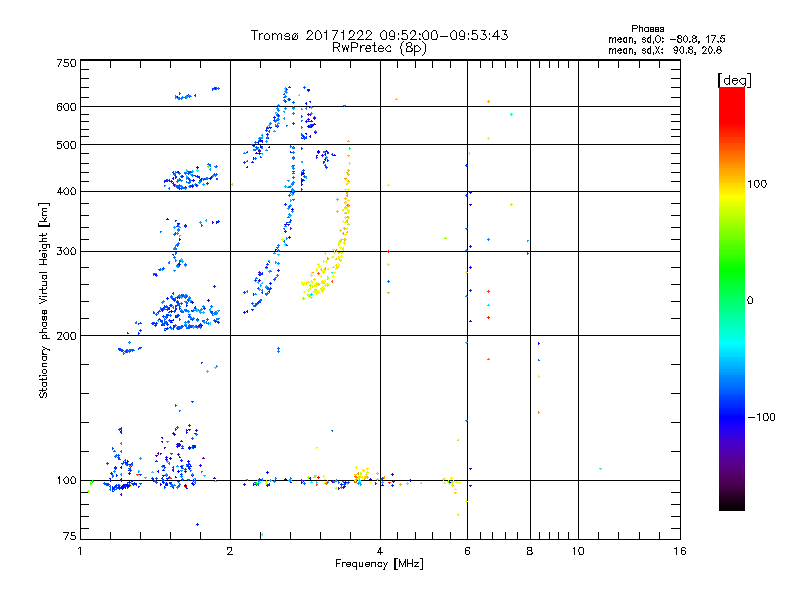The width and height of the screenshot is (800, 600).
Task: Click the colorbar tick label '0'
Action: (x=750, y=301)
